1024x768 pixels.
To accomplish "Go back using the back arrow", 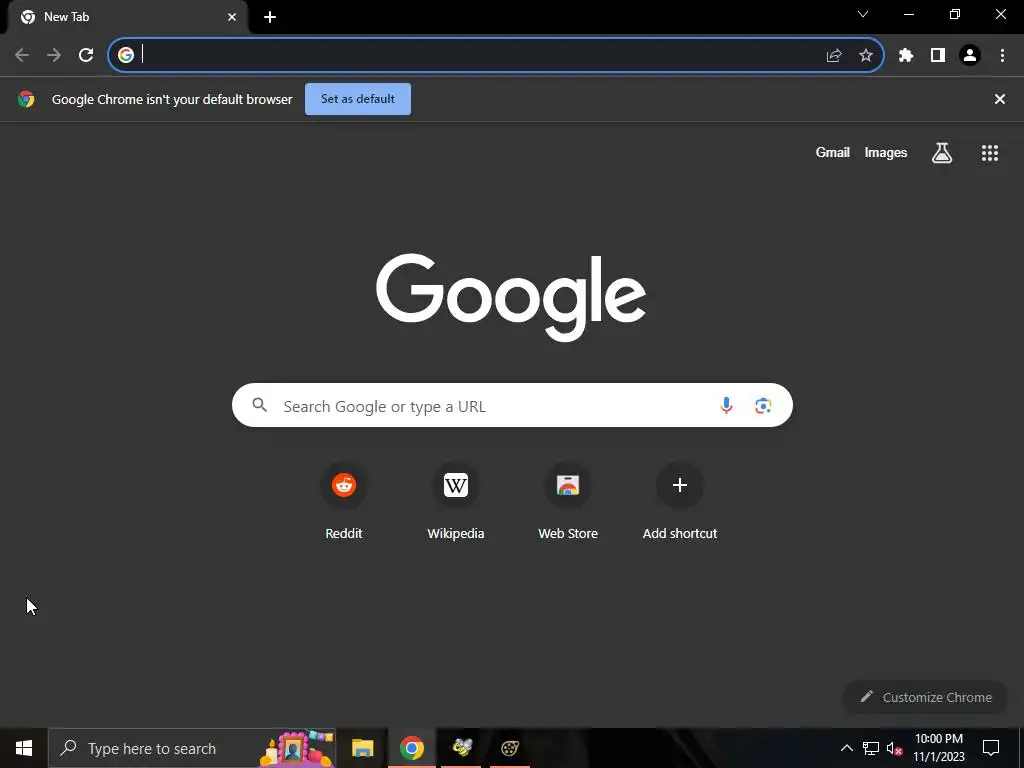I will click(x=22, y=56).
